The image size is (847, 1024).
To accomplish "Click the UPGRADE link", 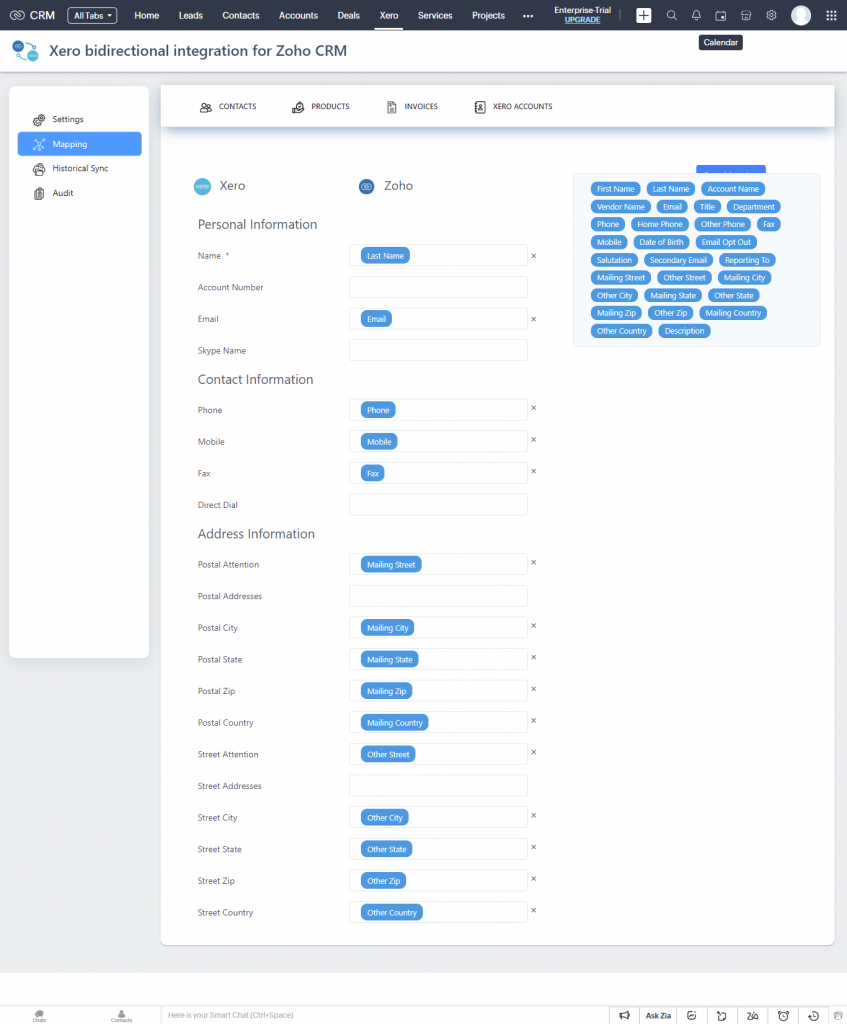I will pyautogui.click(x=582, y=20).
